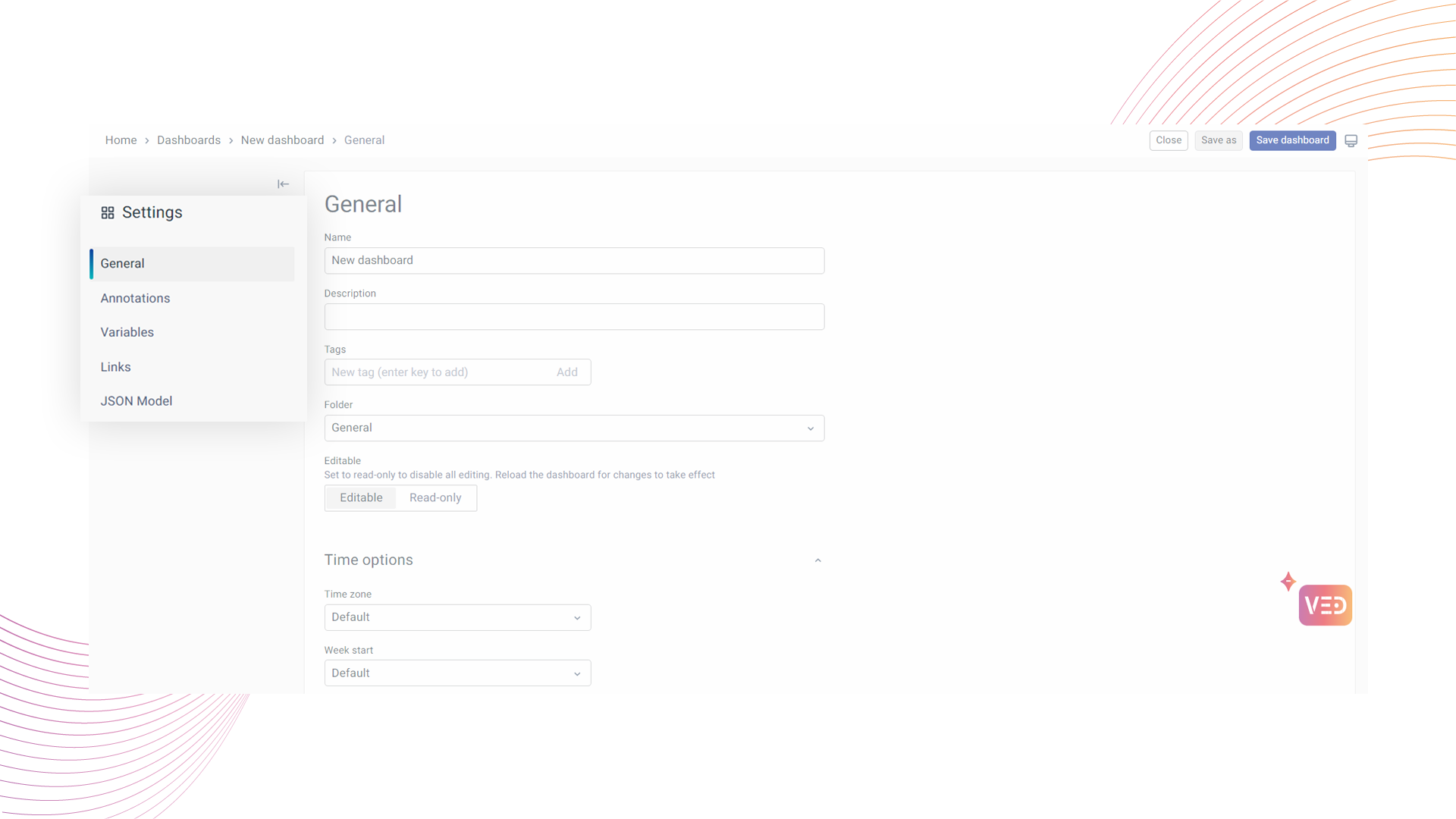Open the Time zone dropdown
Screen dimensions: 1456x819
pyautogui.click(x=457, y=617)
